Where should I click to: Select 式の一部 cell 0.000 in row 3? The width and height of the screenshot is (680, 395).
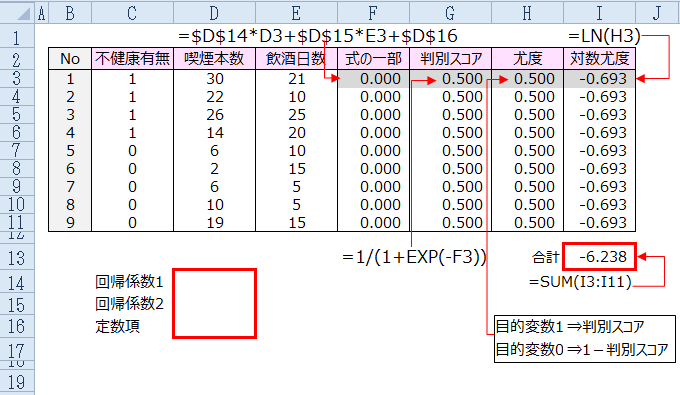coord(373,78)
